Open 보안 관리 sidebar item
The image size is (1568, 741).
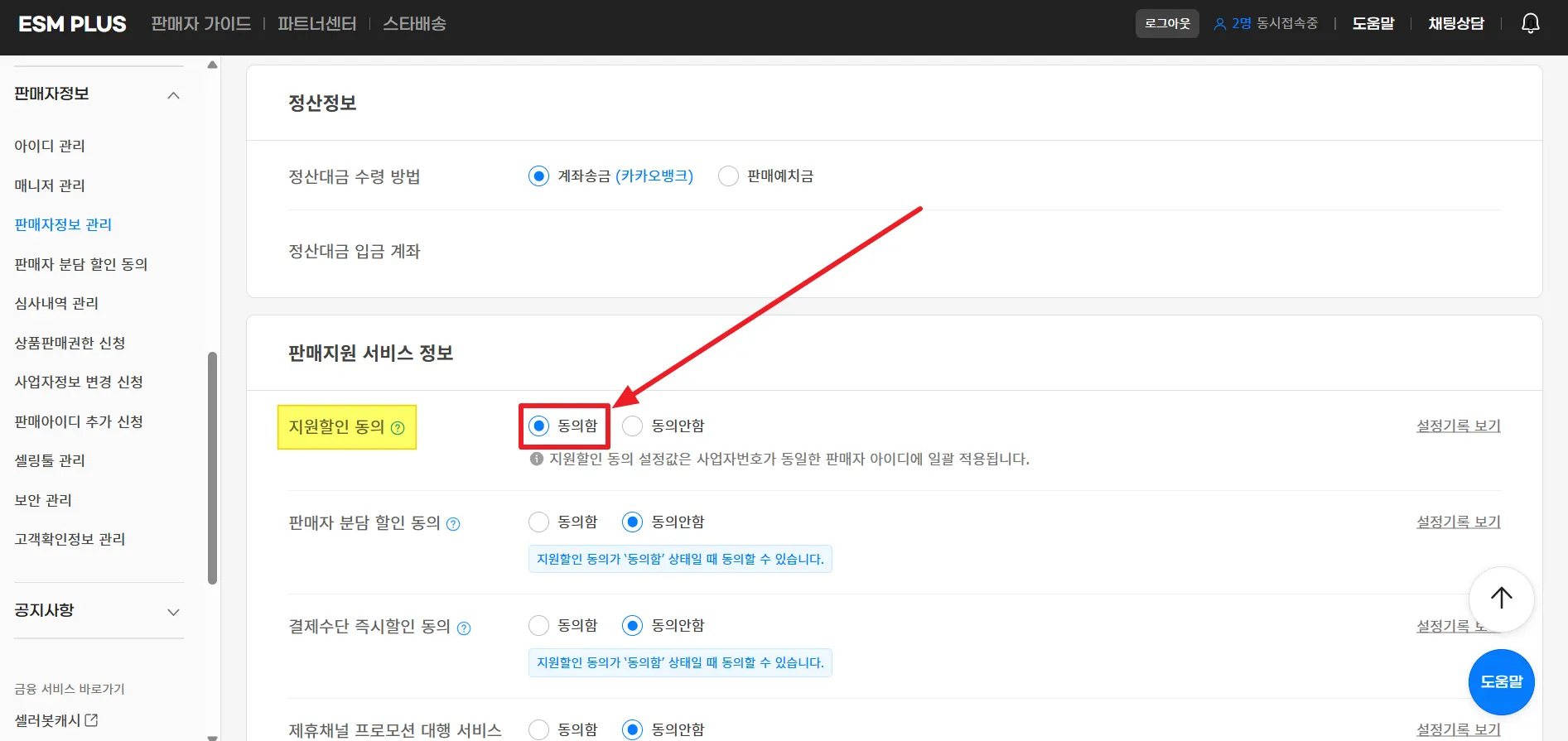click(x=43, y=500)
